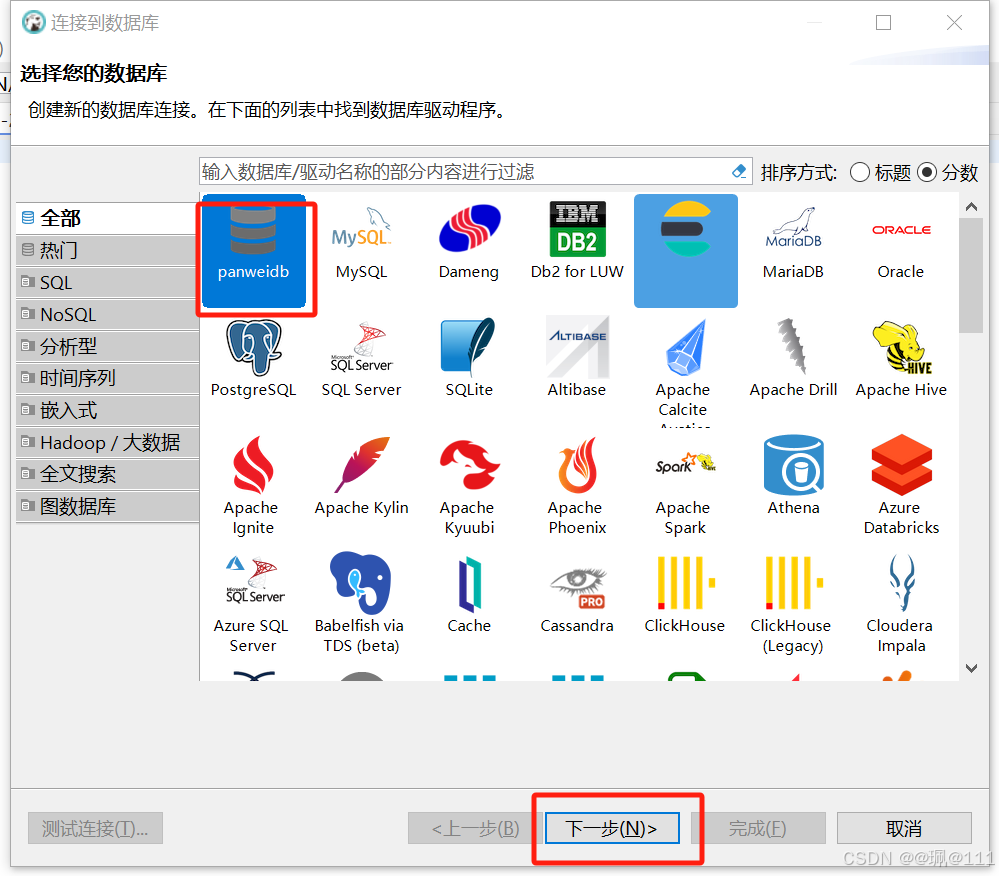Switch to the 分析型 category
Viewport: 999px width, 876px height.
pyautogui.click(x=108, y=346)
